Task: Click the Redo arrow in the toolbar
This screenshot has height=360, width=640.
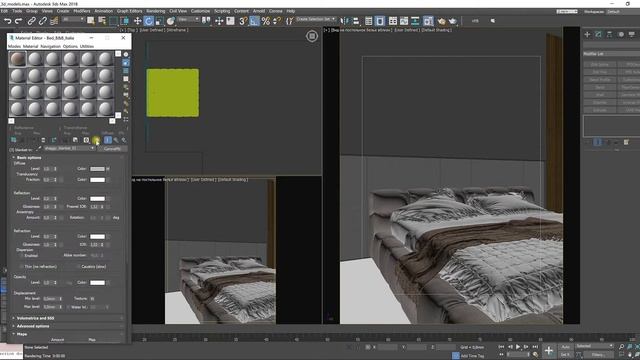Action: [x=18, y=21]
